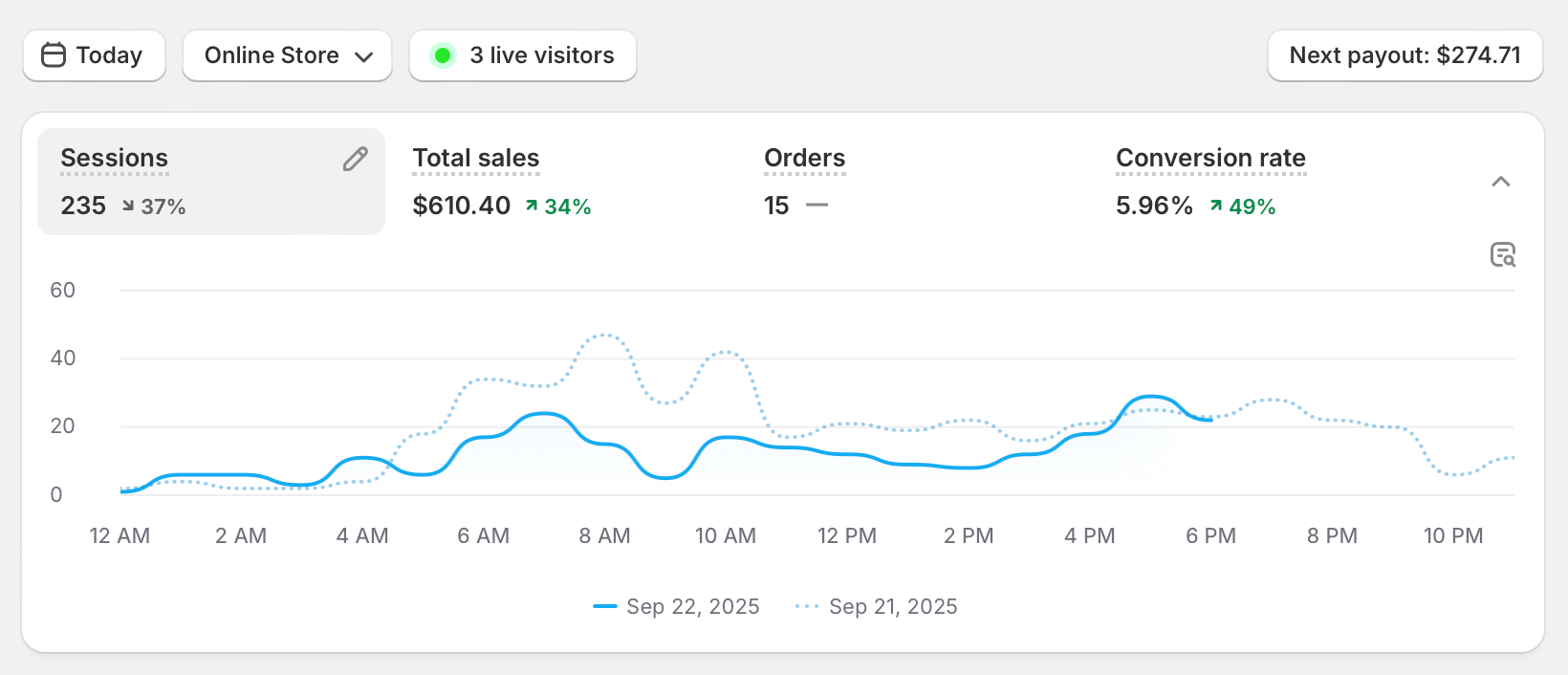Click the Next payout: $274.71 button

[1405, 55]
